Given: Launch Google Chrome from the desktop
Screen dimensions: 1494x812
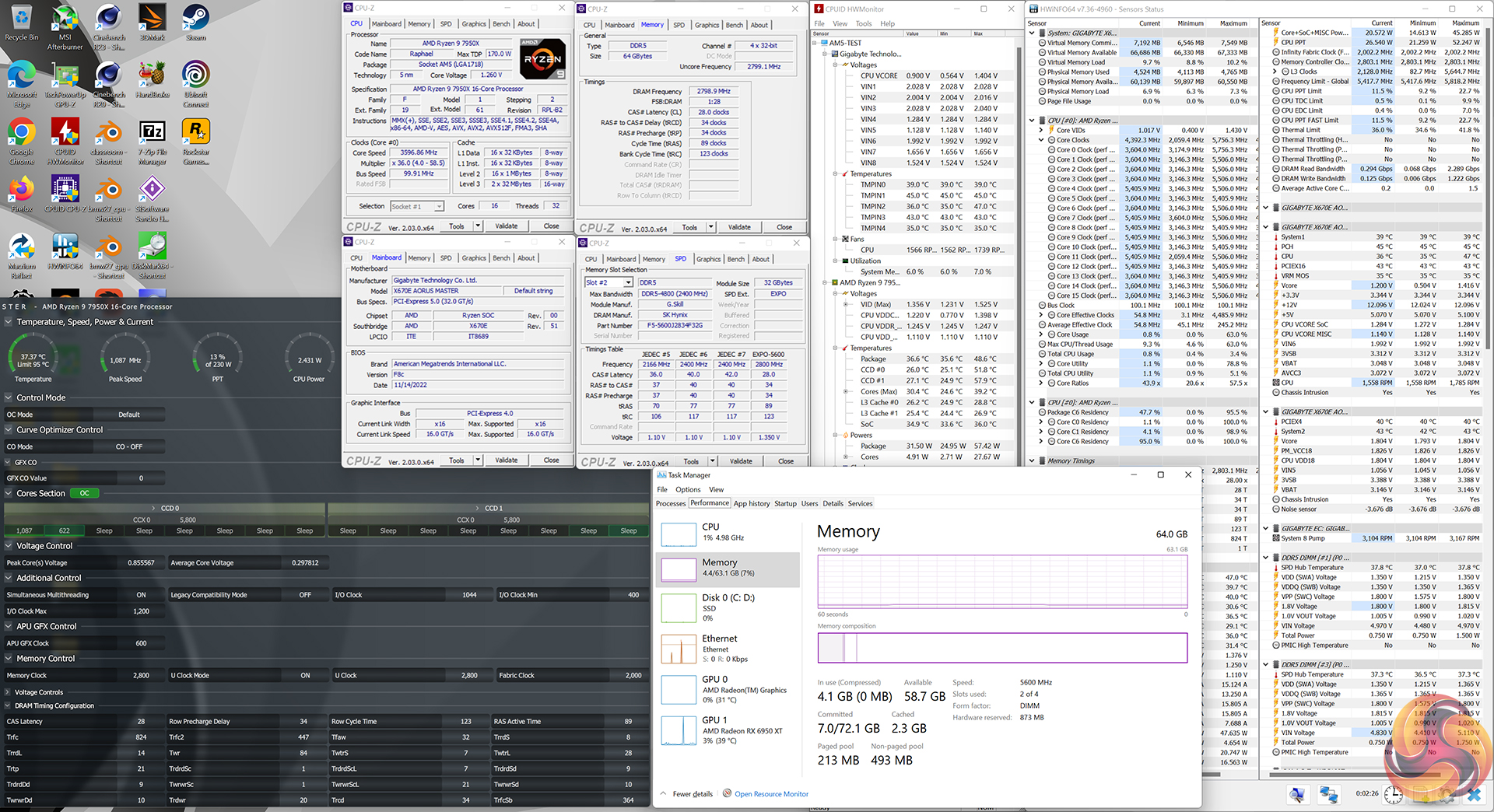Looking at the screenshot, I should [22, 137].
